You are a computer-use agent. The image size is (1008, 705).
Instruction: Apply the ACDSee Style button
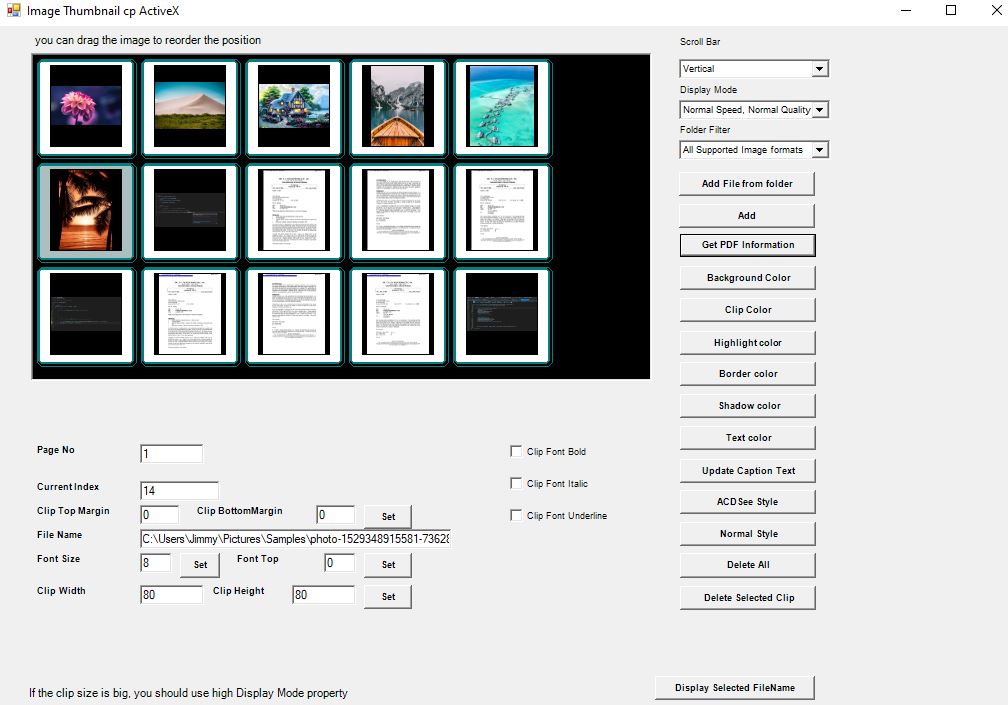(747, 502)
